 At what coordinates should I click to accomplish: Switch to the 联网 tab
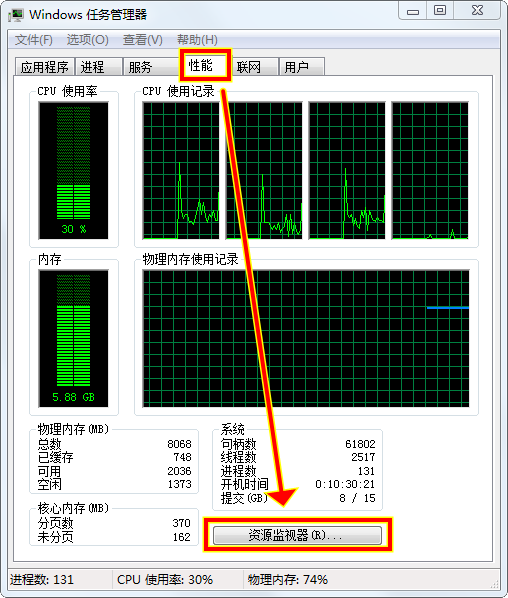(254, 67)
